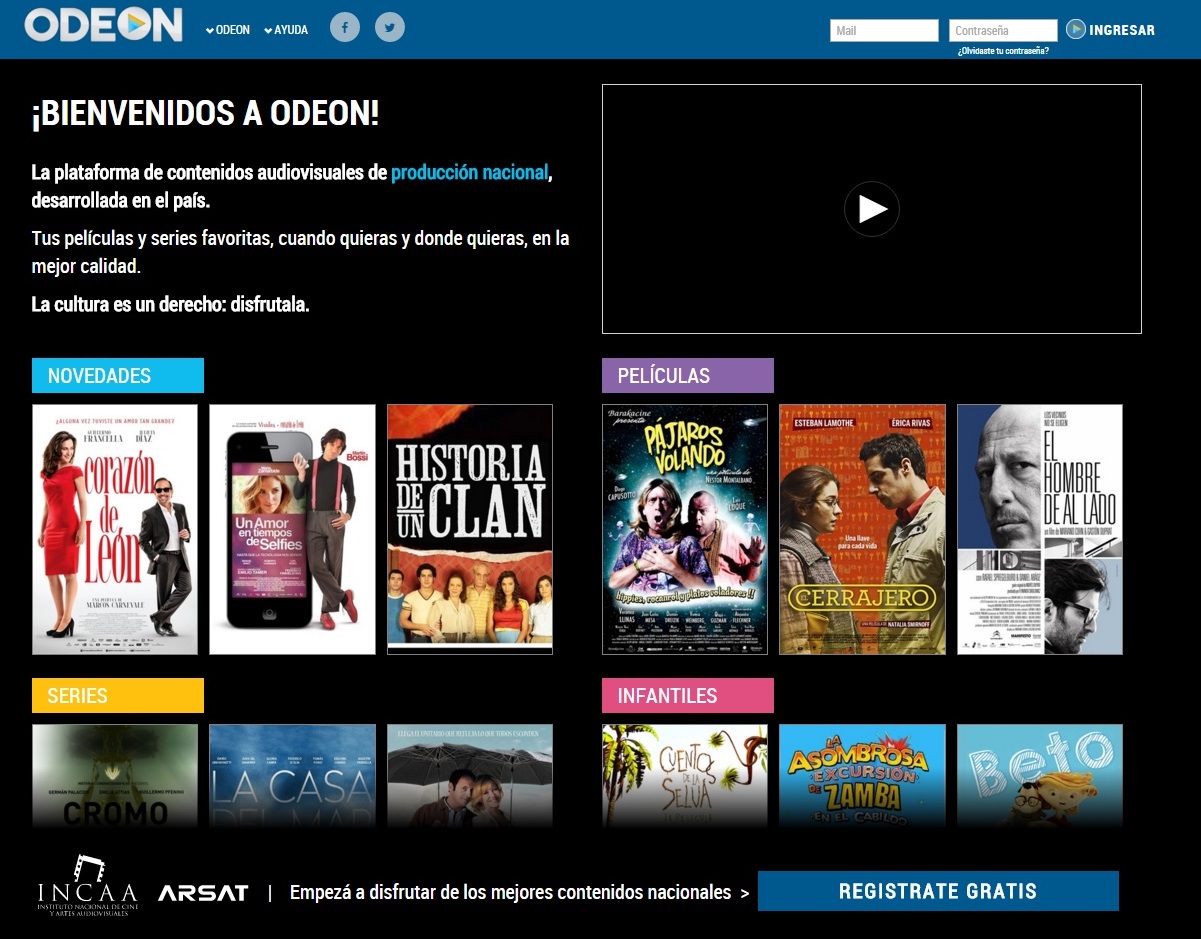Expand the ODEON dropdown menu
1201x939 pixels.
228,30
